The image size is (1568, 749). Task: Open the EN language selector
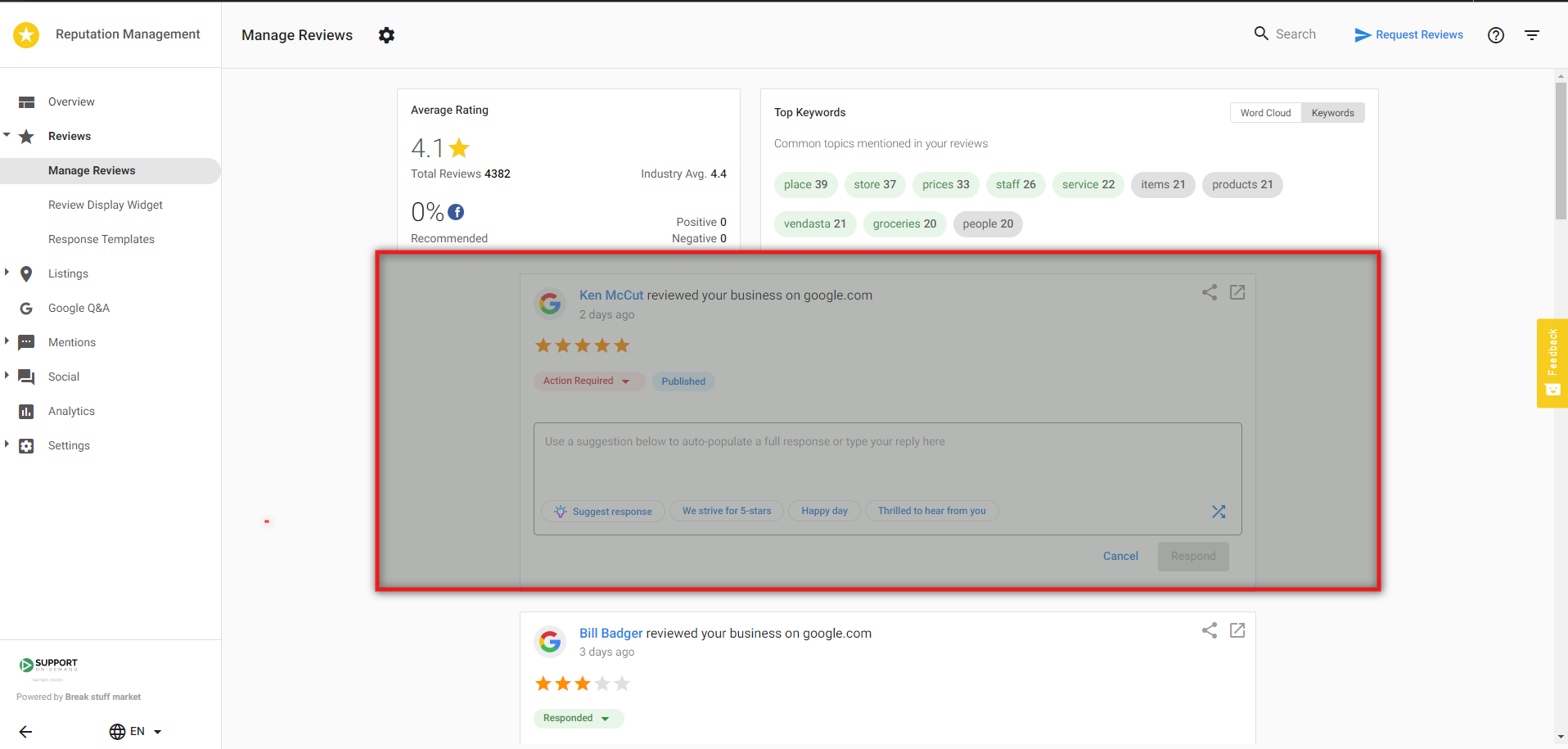tap(136, 731)
